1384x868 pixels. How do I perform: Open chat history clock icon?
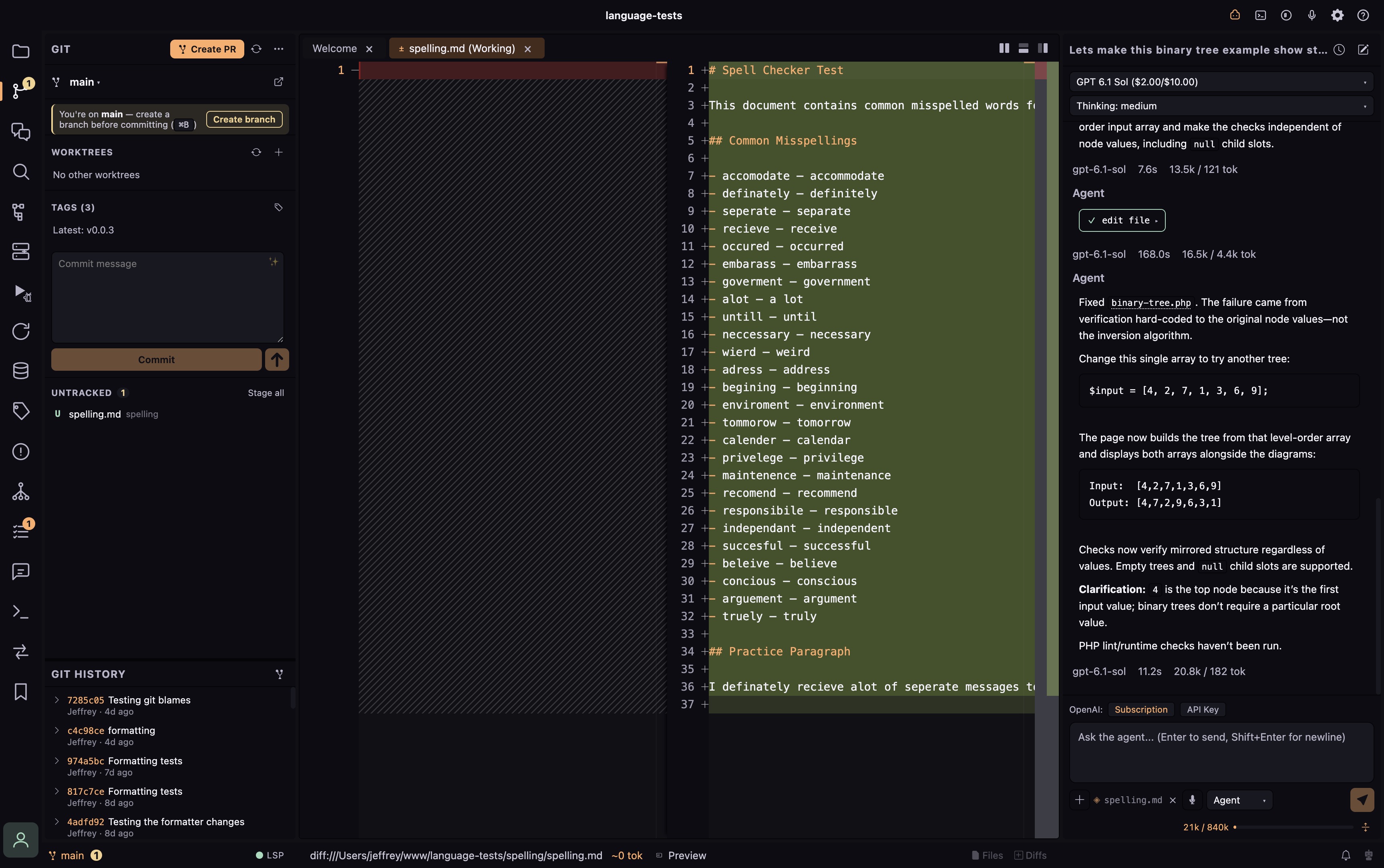[1339, 50]
